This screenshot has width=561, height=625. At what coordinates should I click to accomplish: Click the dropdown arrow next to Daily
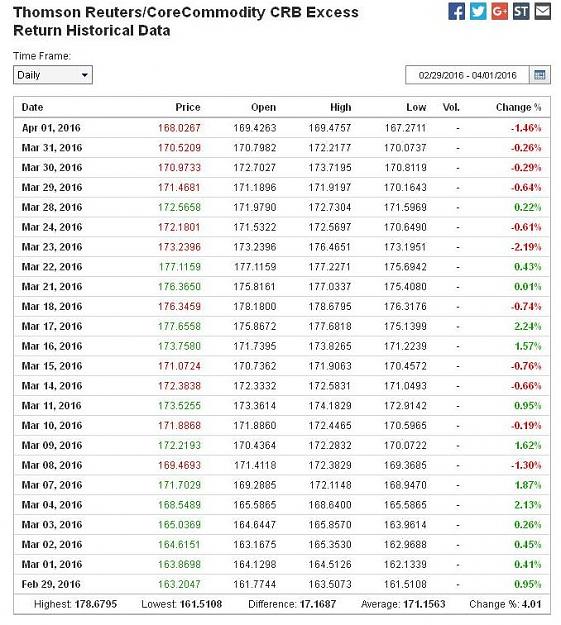coord(84,75)
